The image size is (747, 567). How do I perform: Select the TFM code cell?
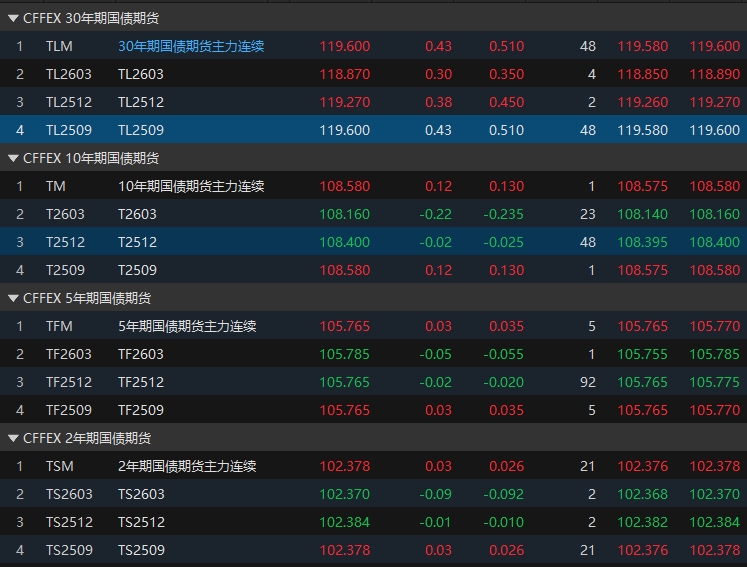pyautogui.click(x=59, y=326)
